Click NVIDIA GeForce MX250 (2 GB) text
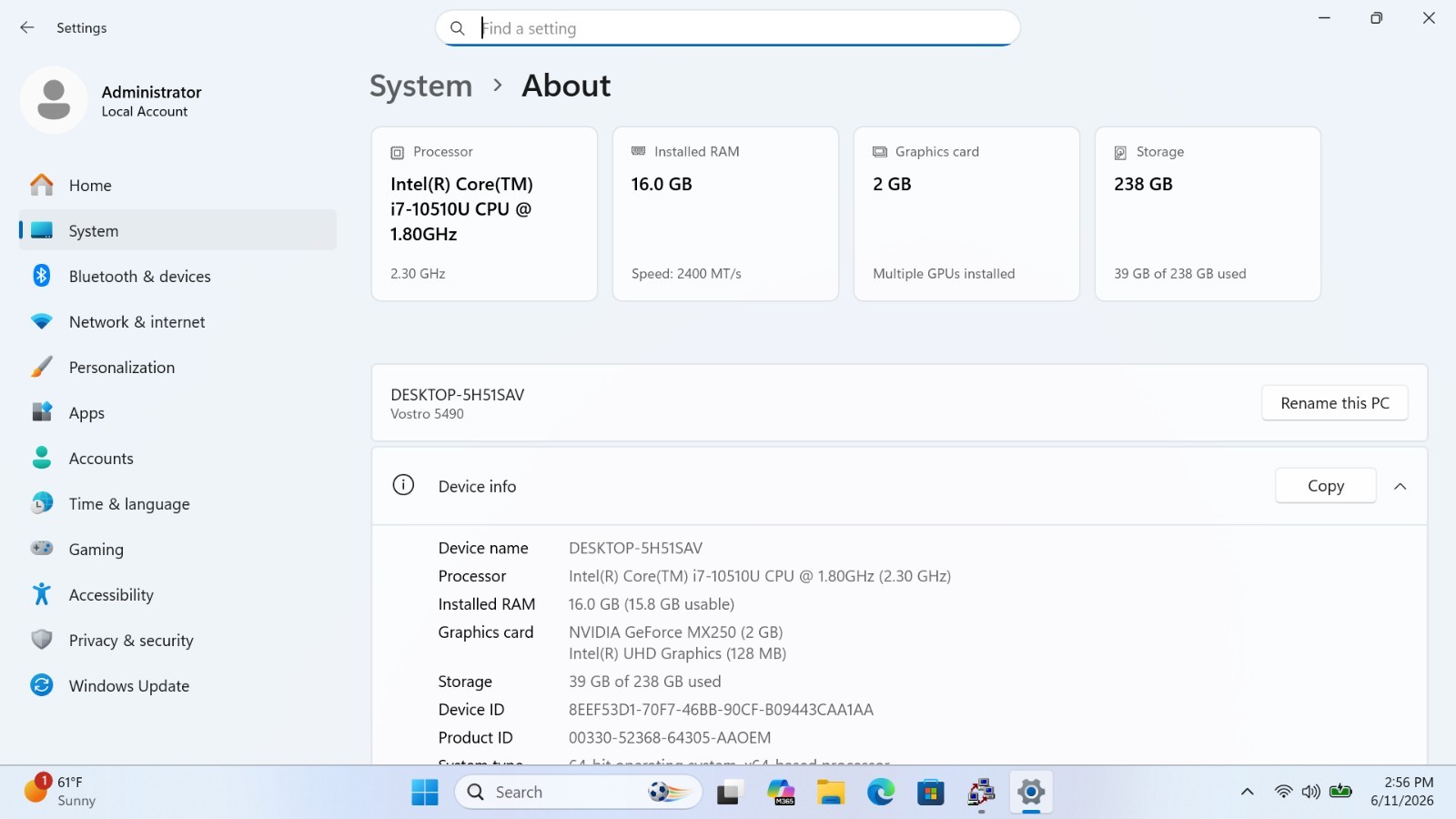Image resolution: width=1456 pixels, height=819 pixels. pyautogui.click(x=676, y=632)
